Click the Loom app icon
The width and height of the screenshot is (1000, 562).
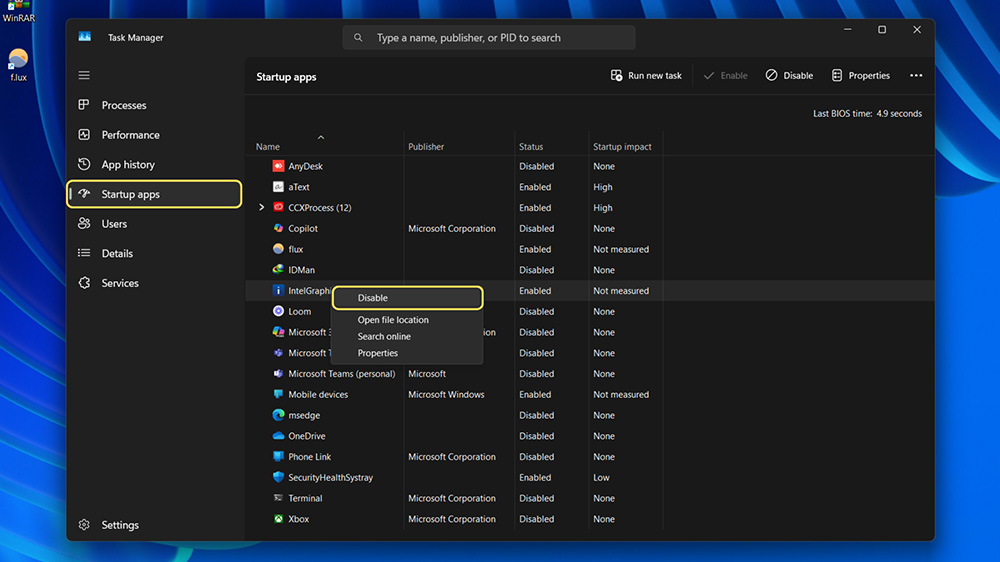pos(278,311)
